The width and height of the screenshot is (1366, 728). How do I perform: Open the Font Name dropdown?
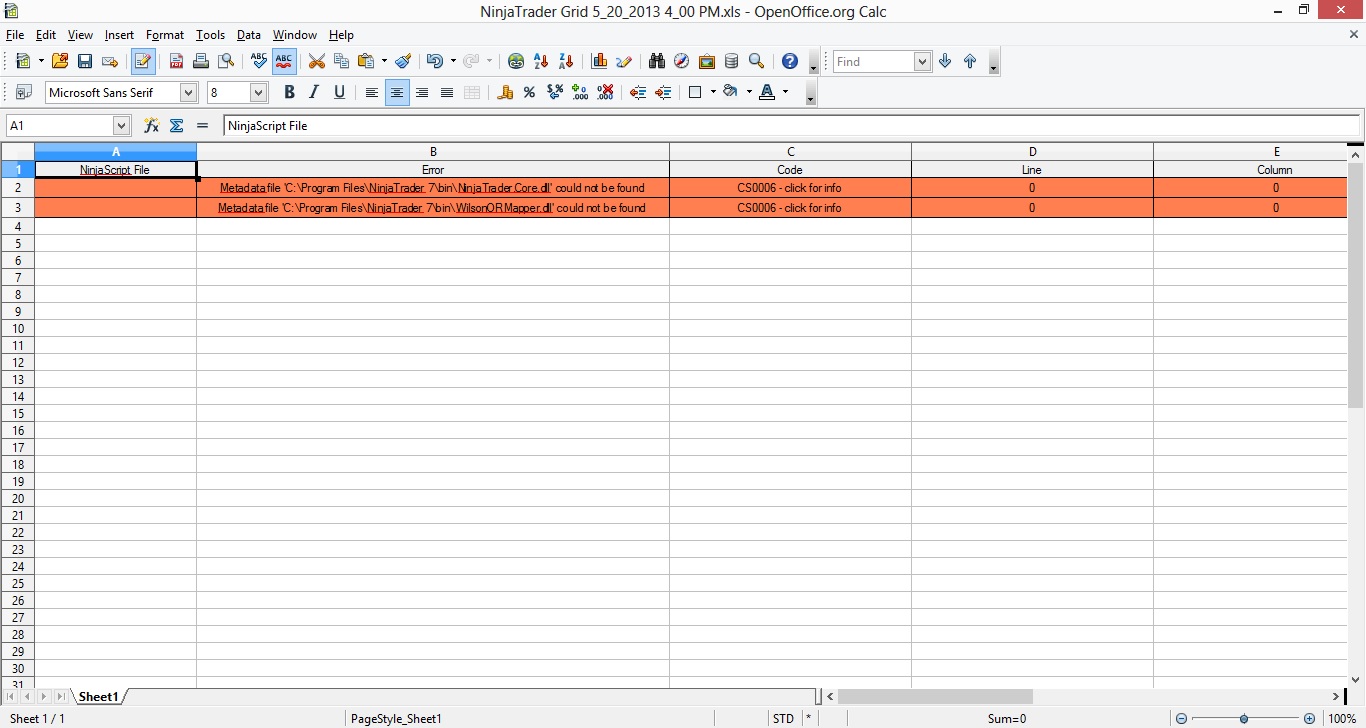[x=188, y=93]
